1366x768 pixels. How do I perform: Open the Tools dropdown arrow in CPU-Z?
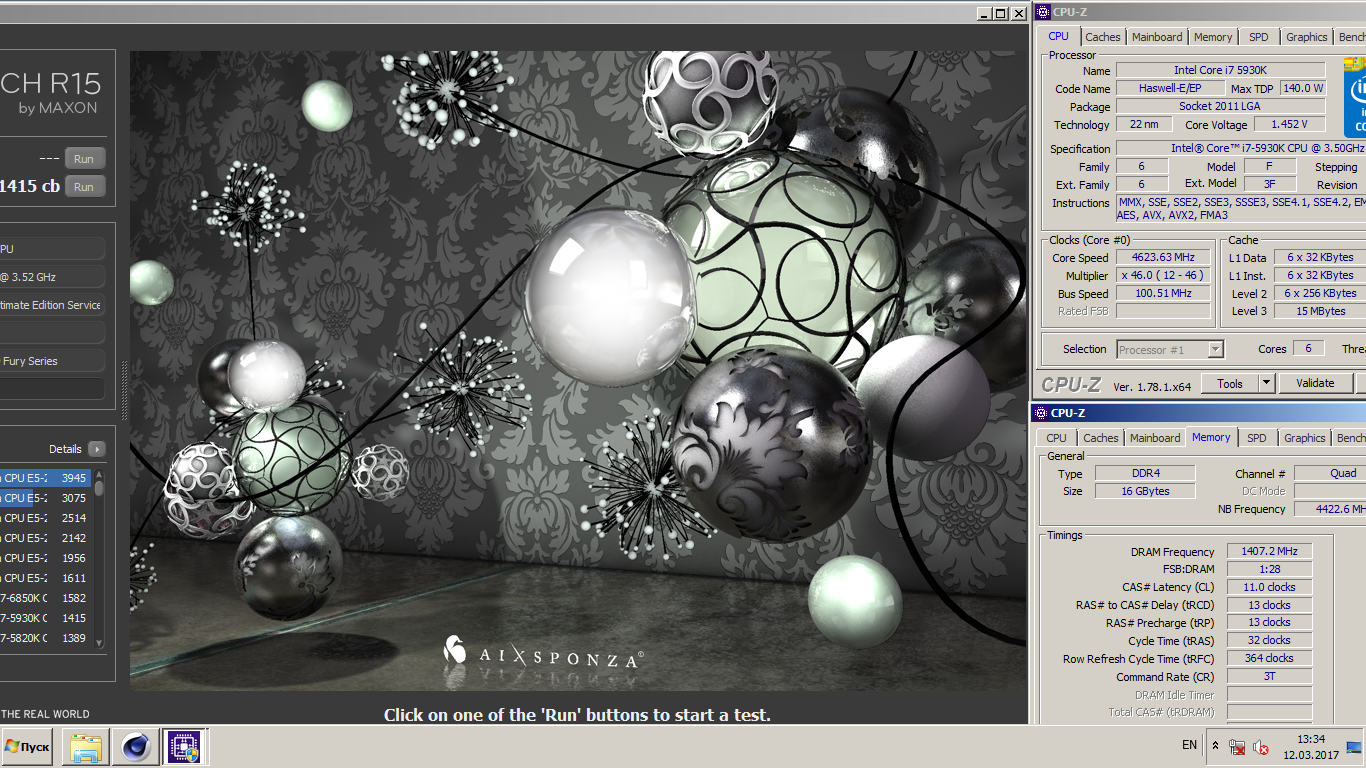pyautogui.click(x=1266, y=383)
